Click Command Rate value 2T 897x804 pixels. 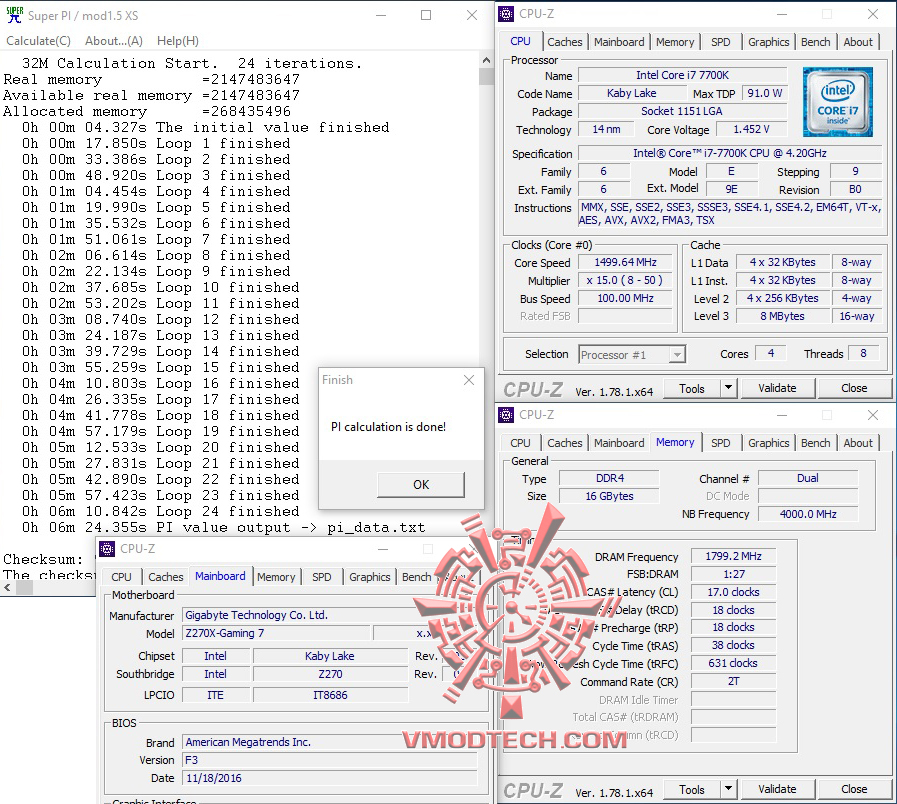pos(733,681)
